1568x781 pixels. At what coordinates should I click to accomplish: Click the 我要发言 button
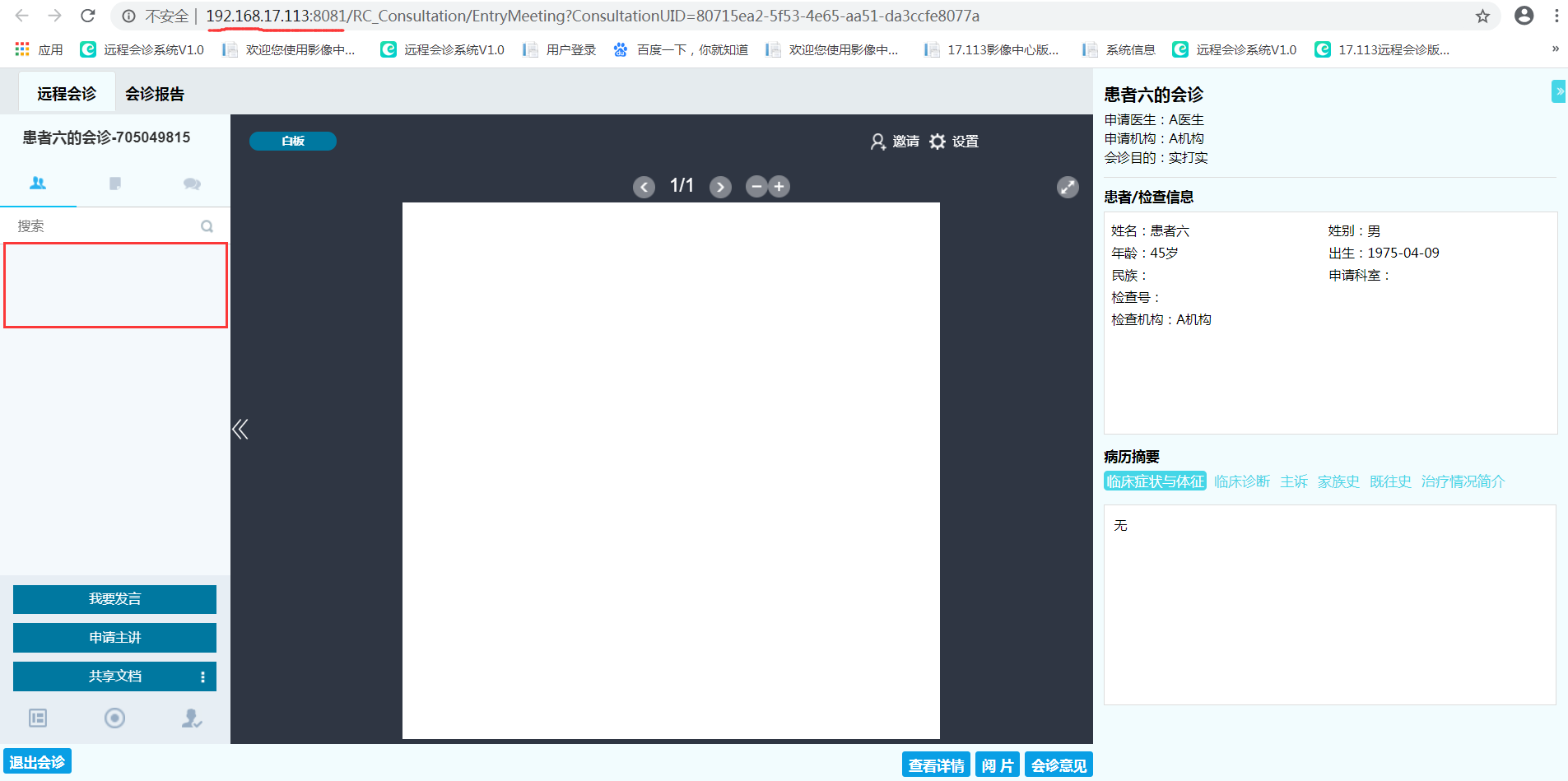point(114,599)
